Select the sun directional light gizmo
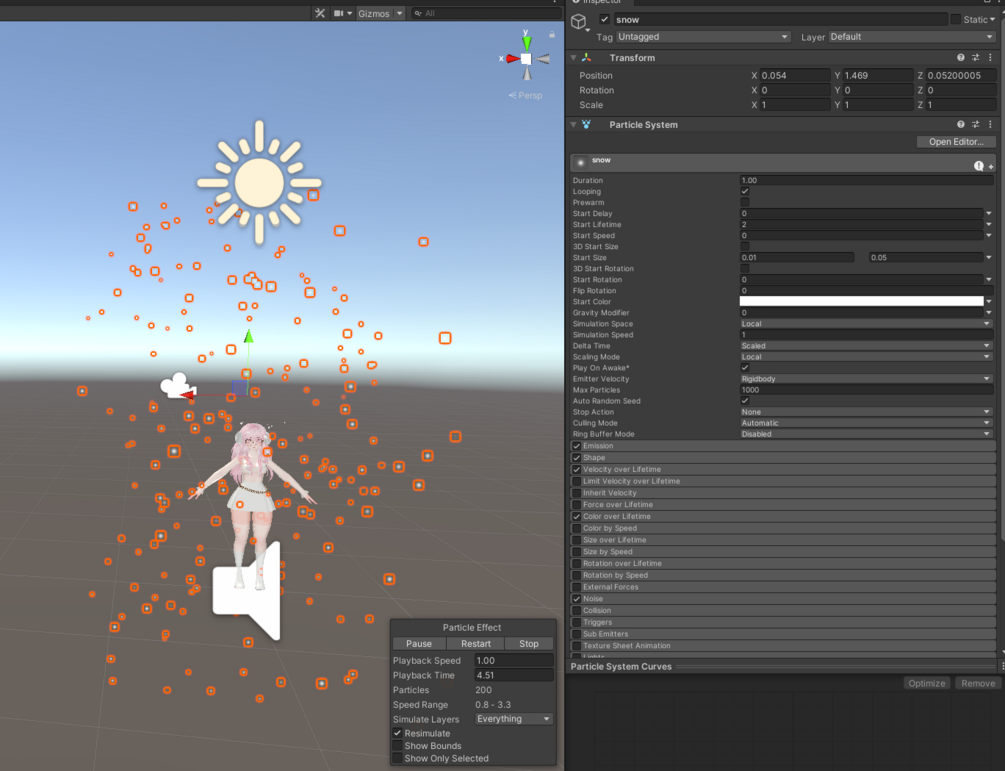Viewport: 1005px width, 771px height. pos(259,183)
